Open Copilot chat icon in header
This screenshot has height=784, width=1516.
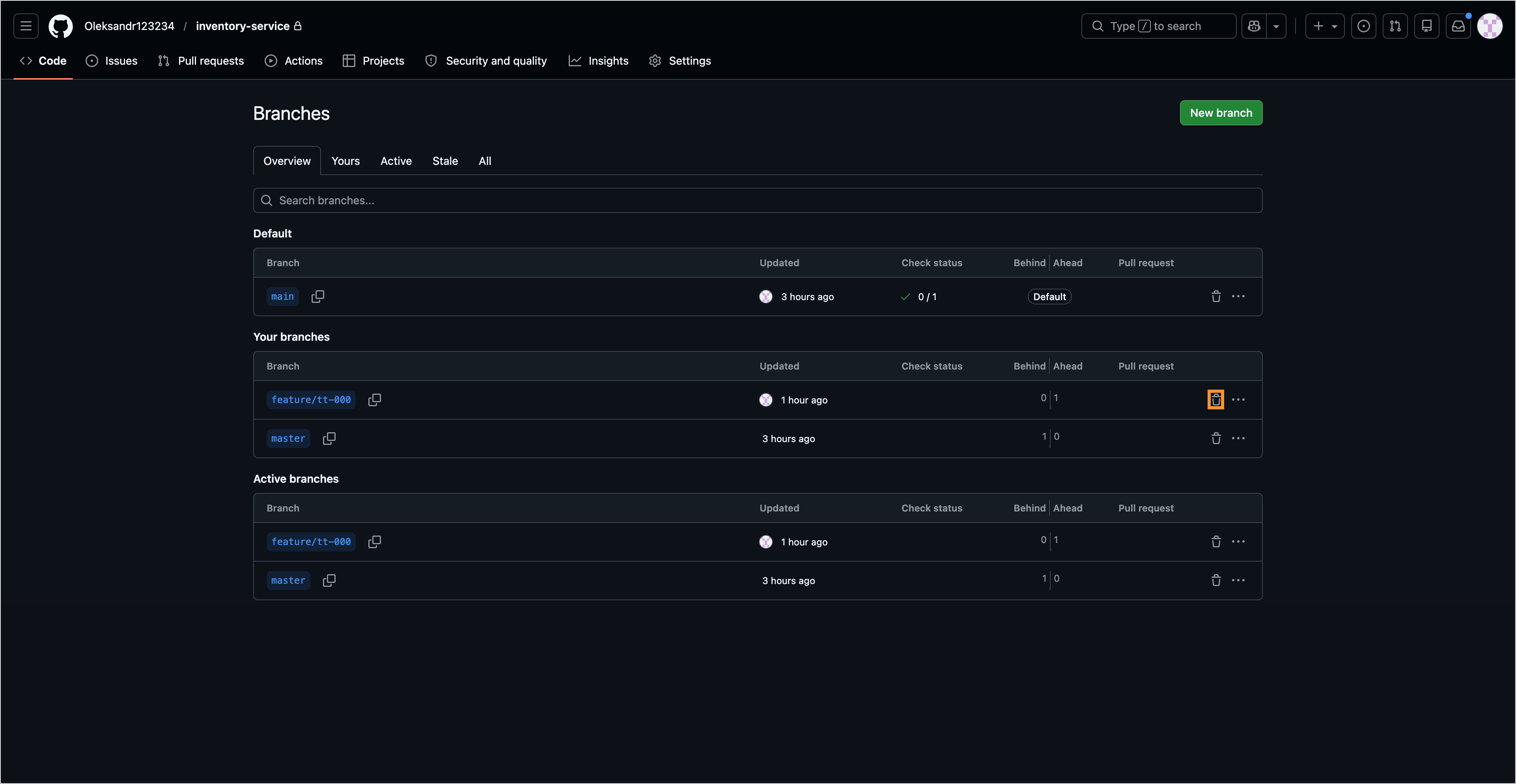1254,26
